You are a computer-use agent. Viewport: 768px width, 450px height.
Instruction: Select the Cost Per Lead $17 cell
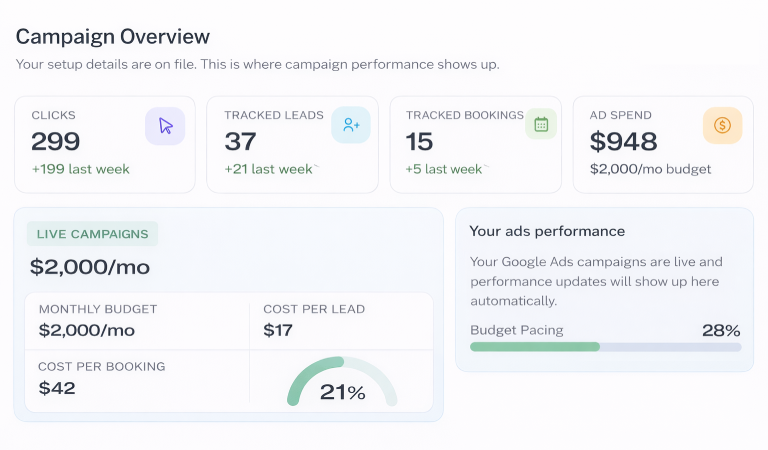pos(340,320)
